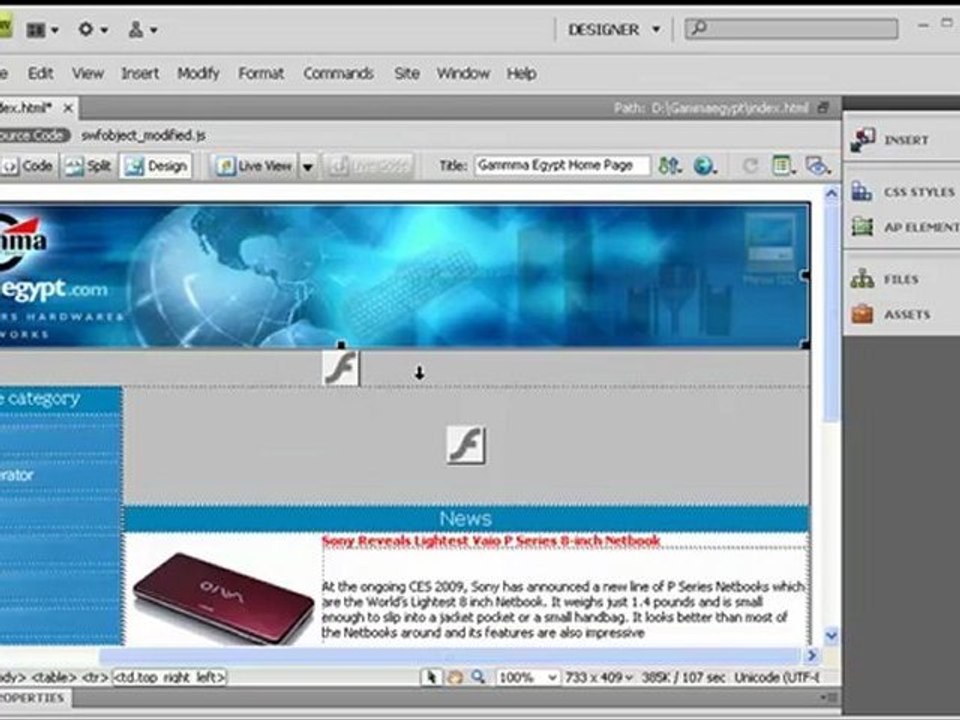Open the Properties panel options menu
Screen dimensions: 960x720
pos(830,697)
